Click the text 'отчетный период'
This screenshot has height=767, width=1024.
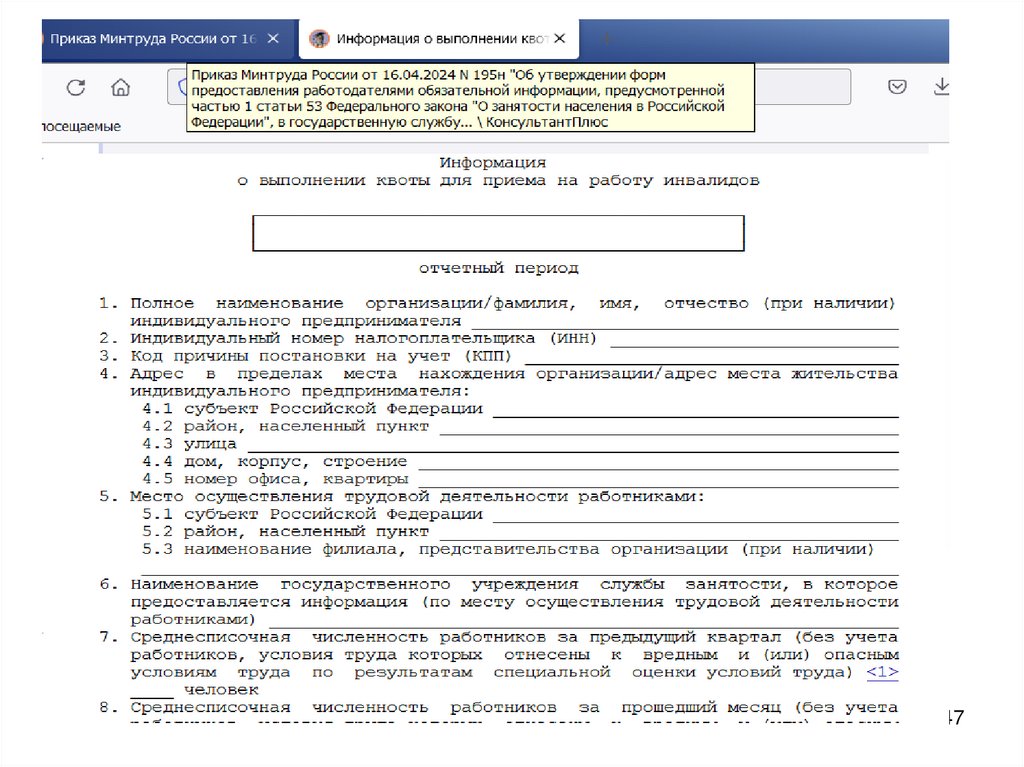[x=498, y=268]
